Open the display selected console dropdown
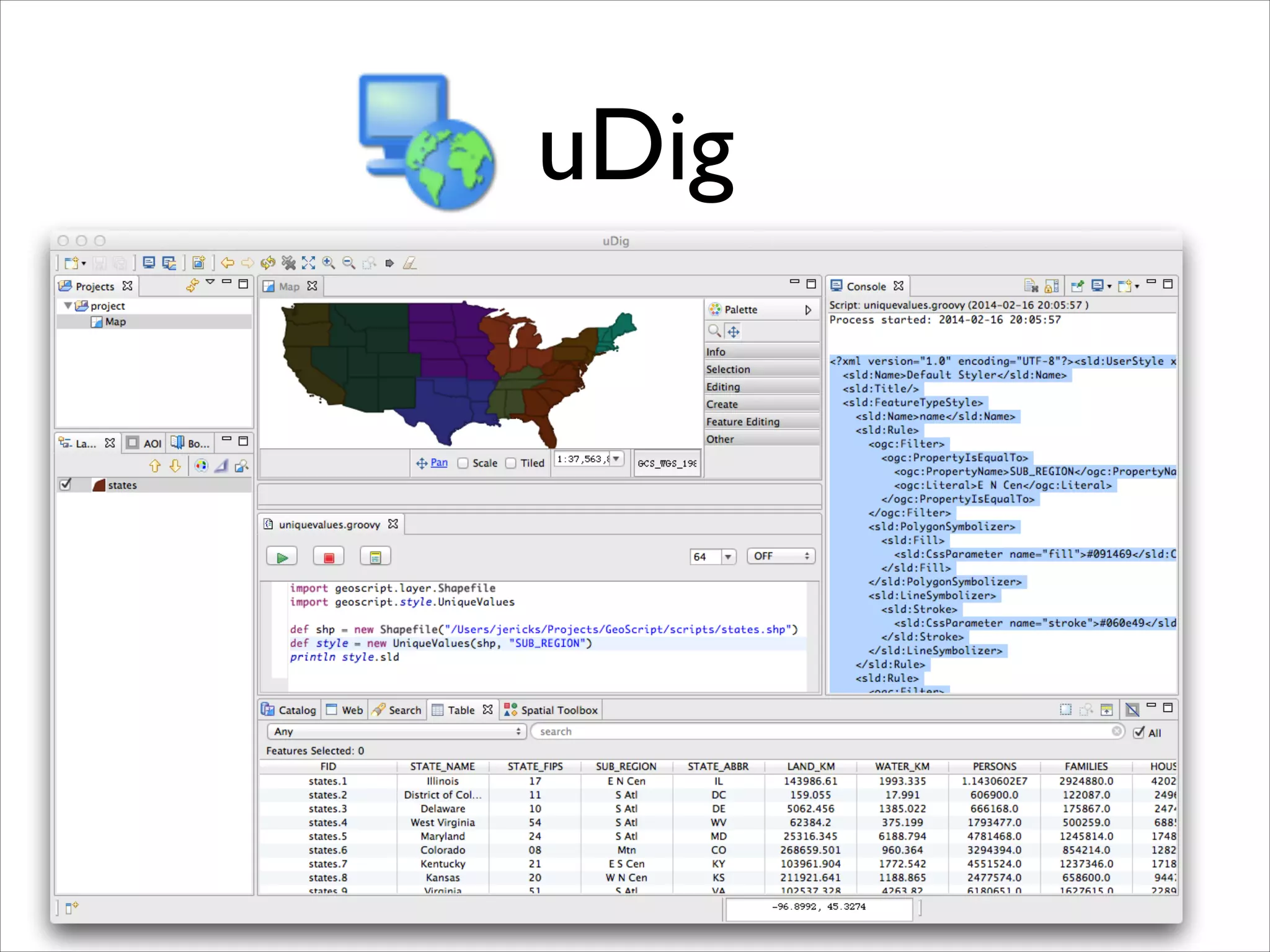1270x952 pixels. click(x=1109, y=286)
